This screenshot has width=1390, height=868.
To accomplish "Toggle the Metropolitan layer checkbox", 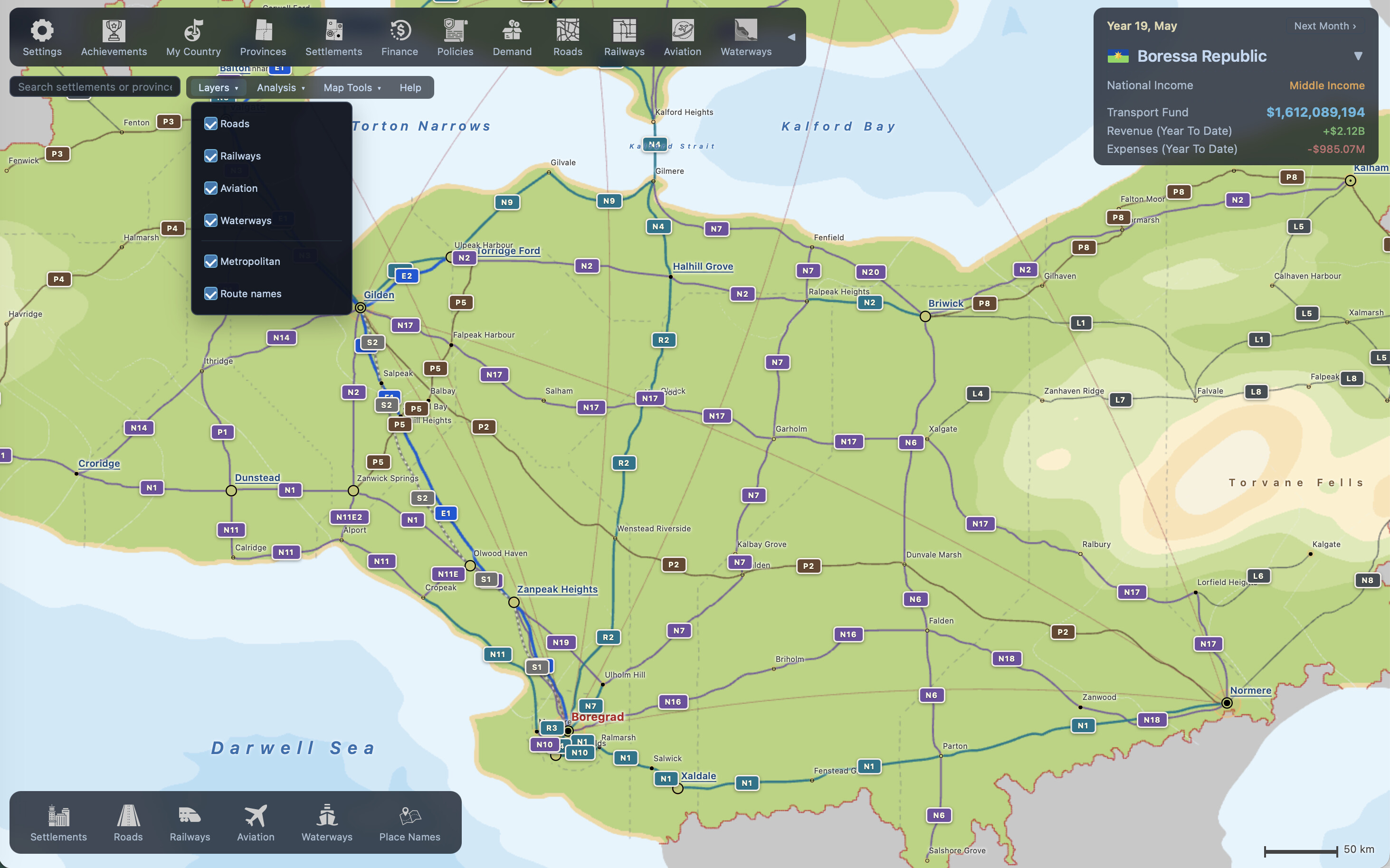I will click(211, 262).
